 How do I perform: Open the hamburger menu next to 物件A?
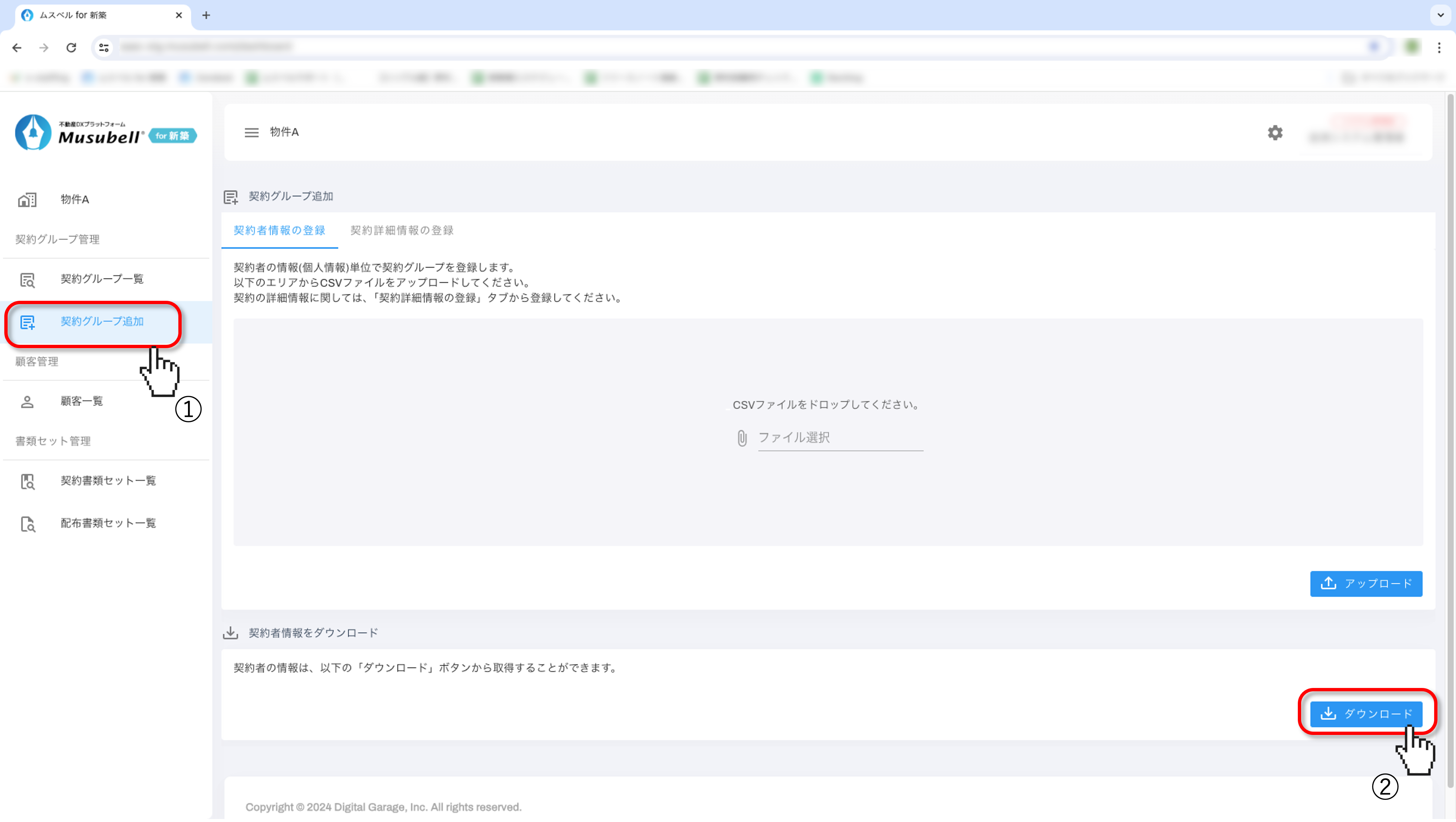coord(251,132)
